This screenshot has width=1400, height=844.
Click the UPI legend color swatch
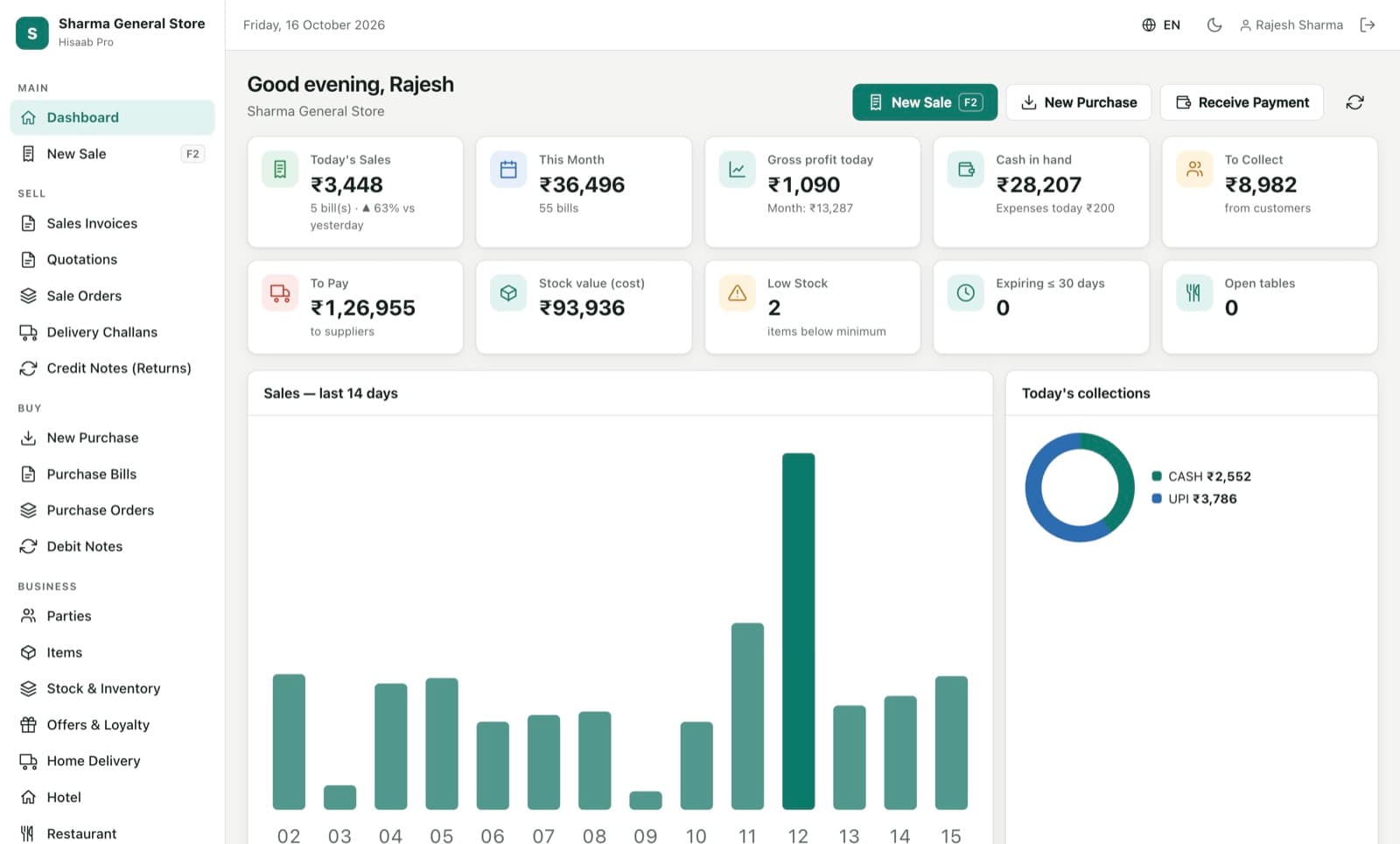1157,499
